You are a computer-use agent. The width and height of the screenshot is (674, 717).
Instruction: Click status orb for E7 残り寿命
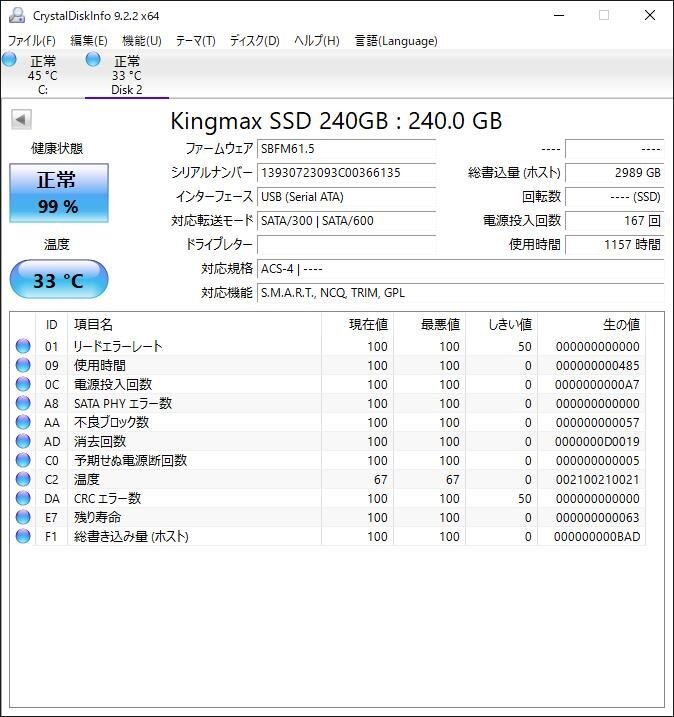pyautogui.click(x=23, y=517)
